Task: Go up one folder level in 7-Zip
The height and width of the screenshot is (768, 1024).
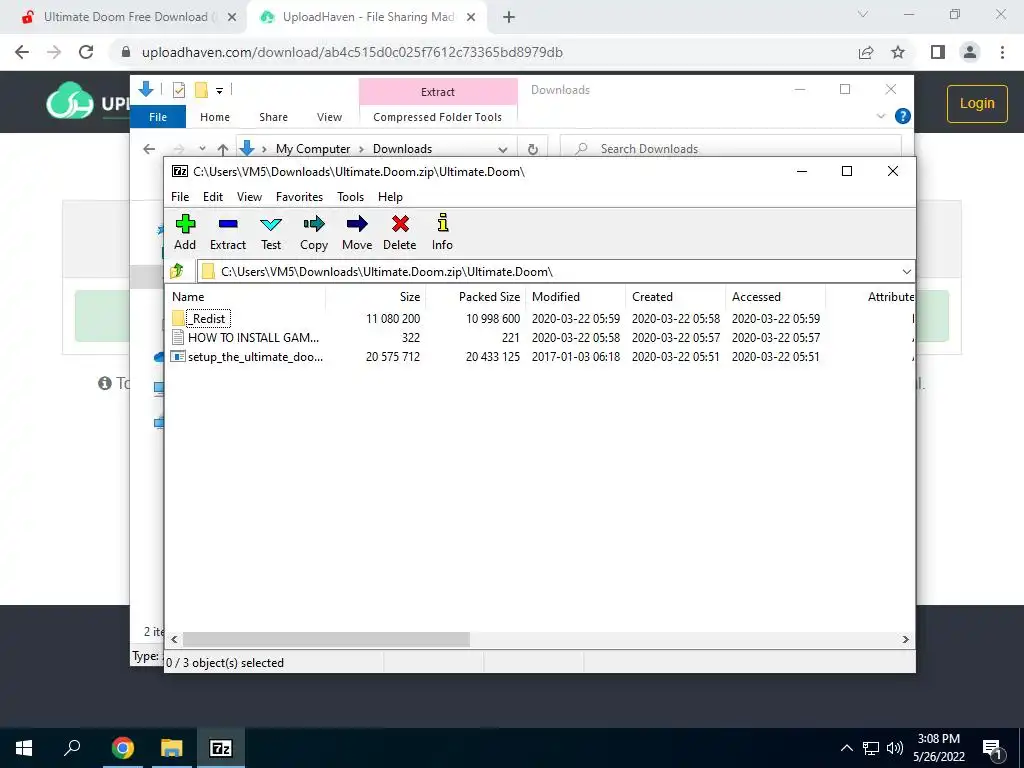Action: point(177,271)
